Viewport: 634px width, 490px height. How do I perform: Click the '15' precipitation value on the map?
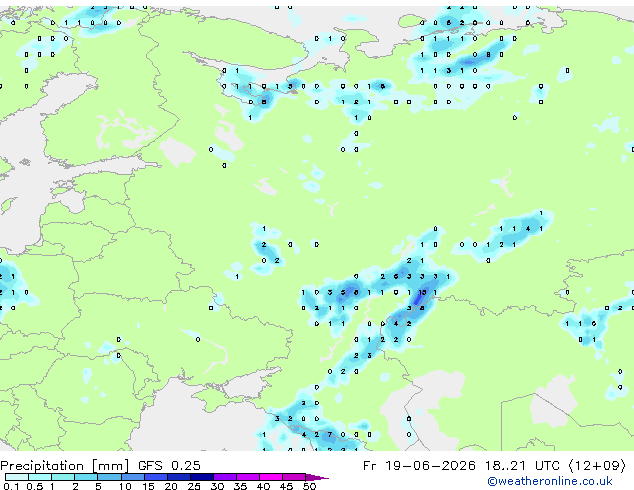tap(423, 292)
